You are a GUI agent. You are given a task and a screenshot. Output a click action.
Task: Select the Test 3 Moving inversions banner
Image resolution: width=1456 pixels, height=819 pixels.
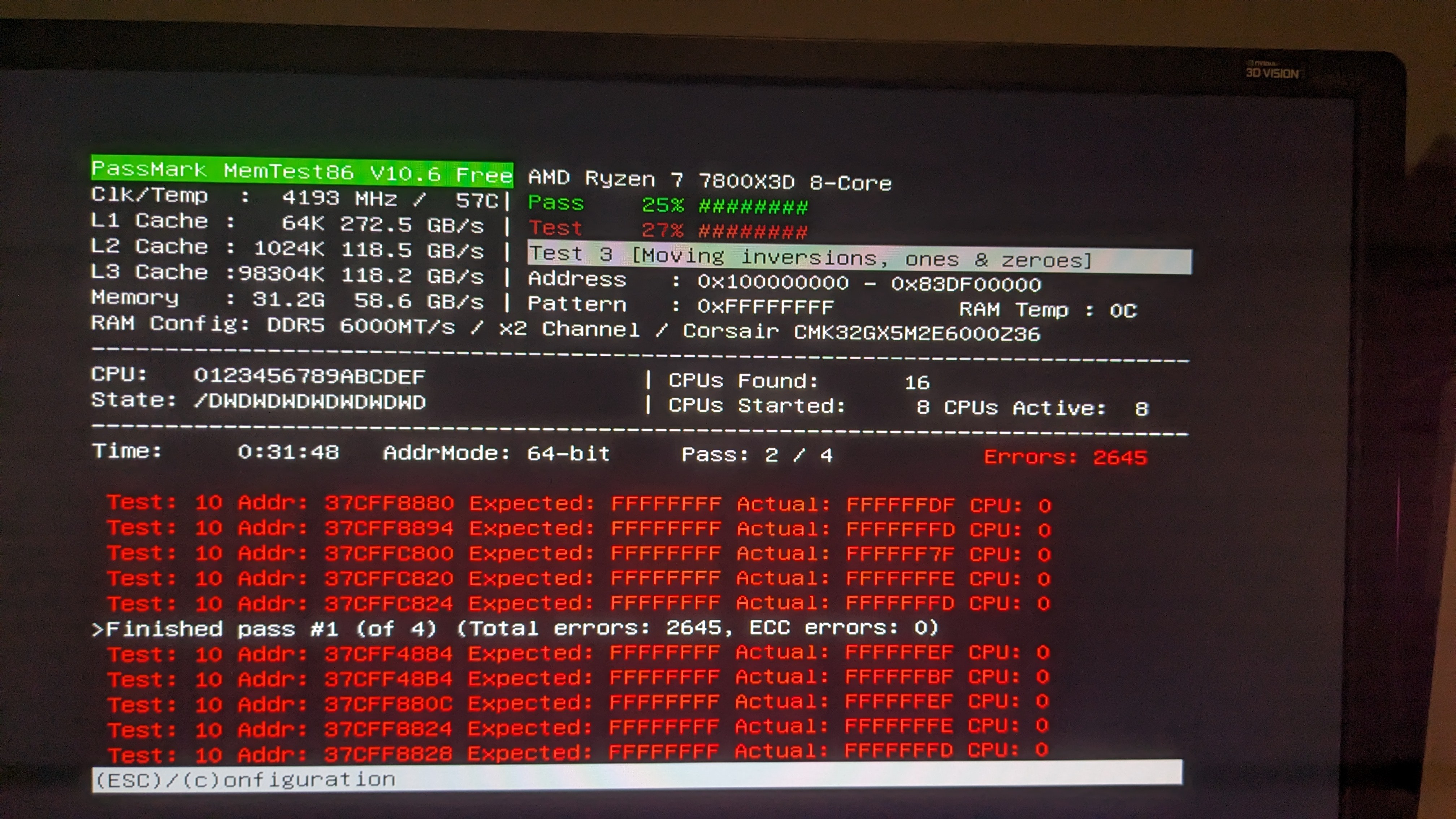click(x=860, y=258)
